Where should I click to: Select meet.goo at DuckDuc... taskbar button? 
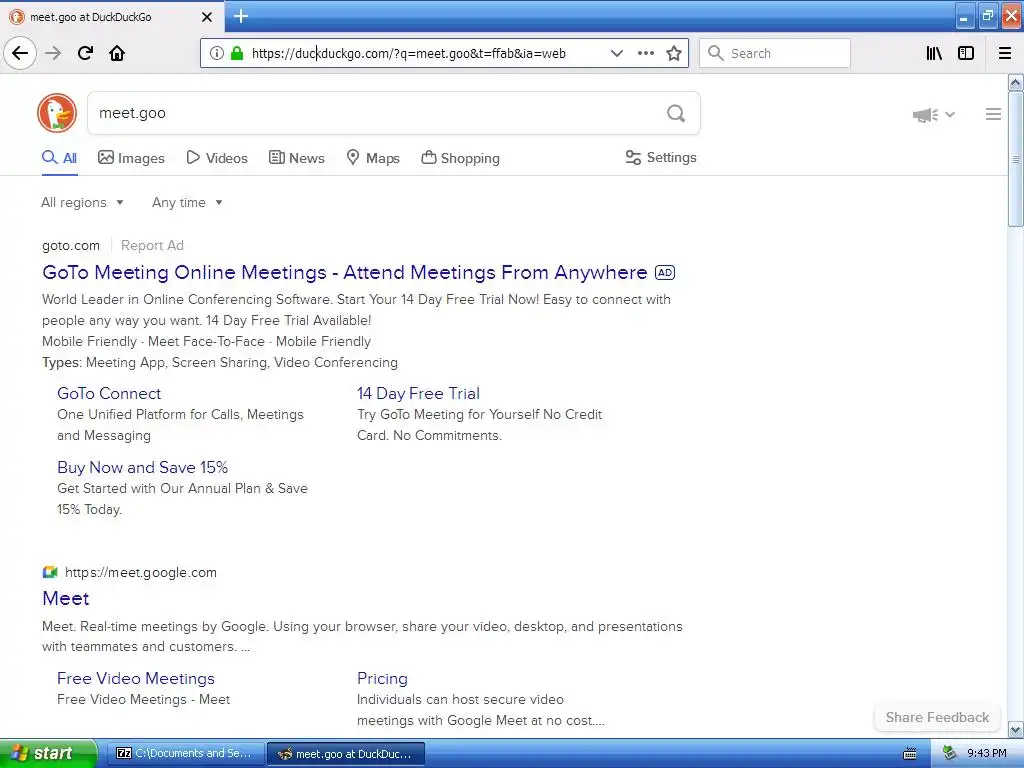point(346,754)
